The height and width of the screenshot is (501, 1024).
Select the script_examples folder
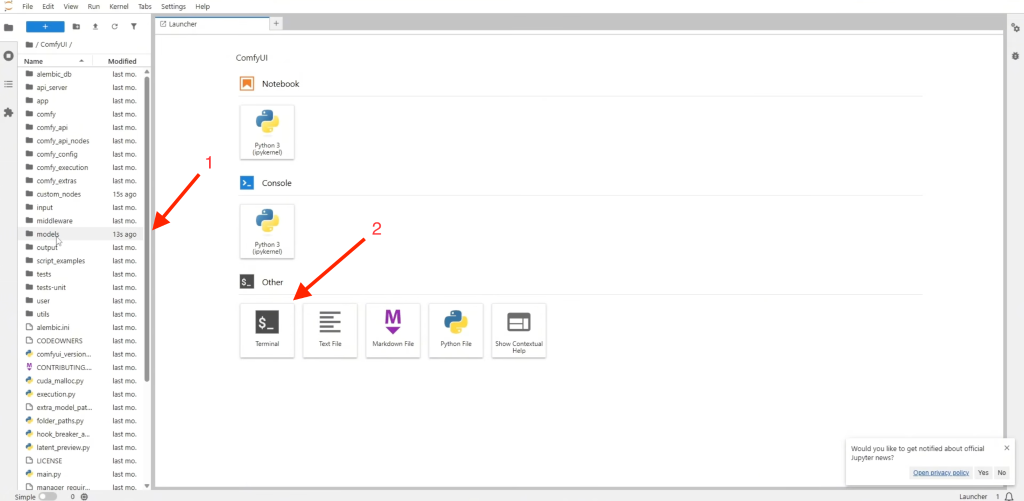pos(81,261)
